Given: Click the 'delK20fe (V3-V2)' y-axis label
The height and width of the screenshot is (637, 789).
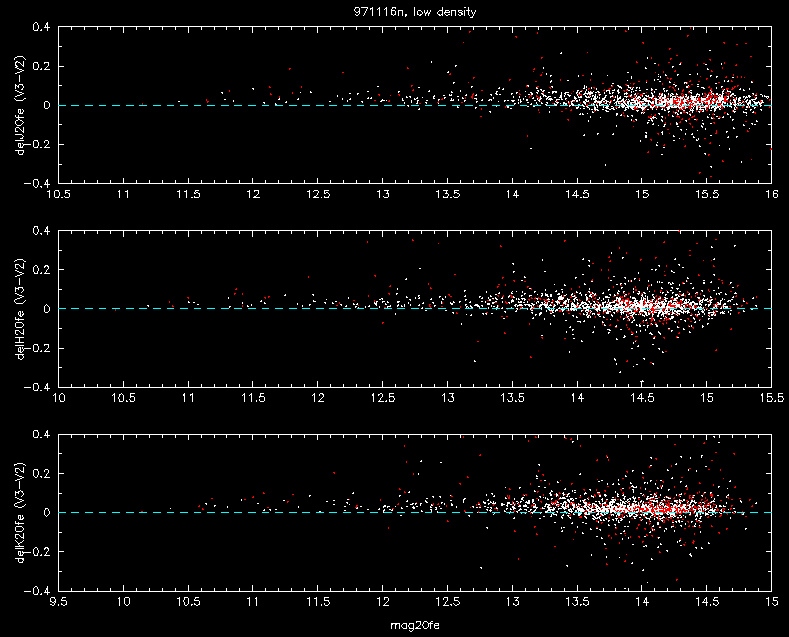Looking at the screenshot, I should tap(20, 512).
